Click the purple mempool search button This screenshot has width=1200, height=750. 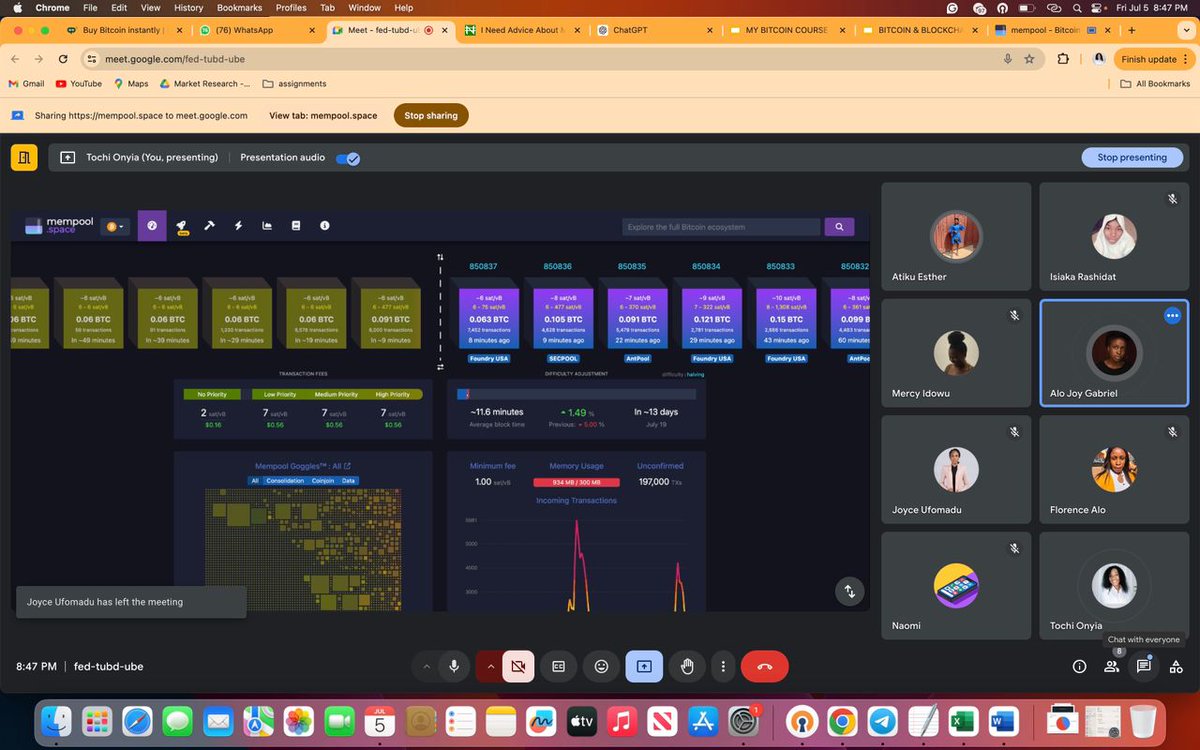coord(839,227)
